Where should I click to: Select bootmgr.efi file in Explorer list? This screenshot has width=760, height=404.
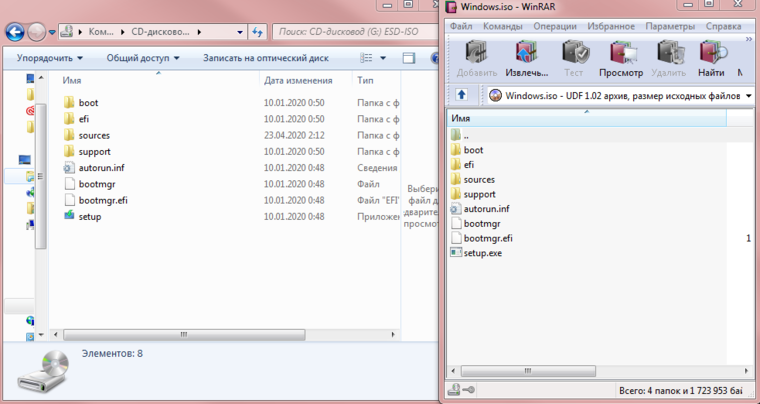(x=103, y=200)
